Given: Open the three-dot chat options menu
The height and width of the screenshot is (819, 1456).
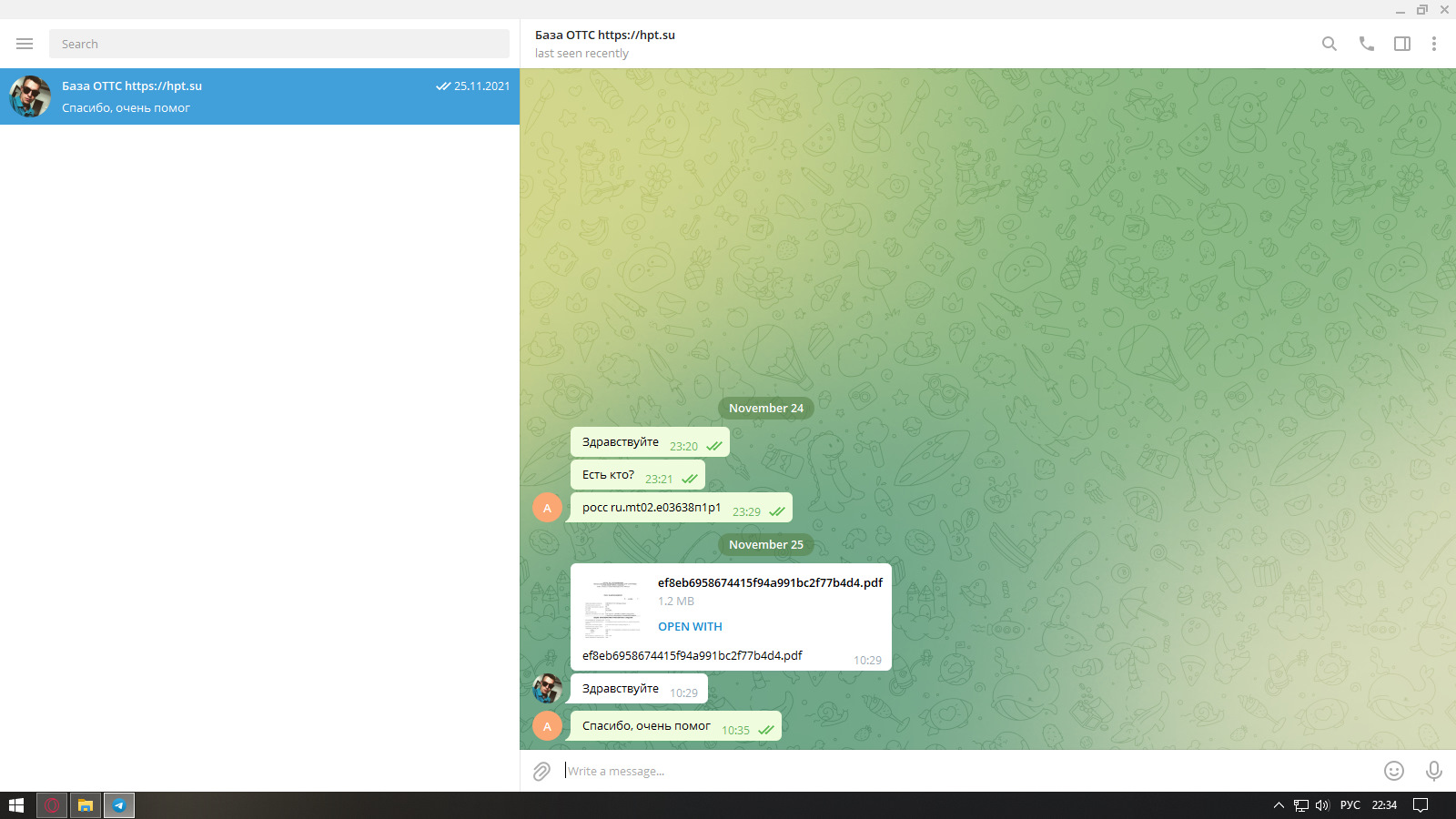Looking at the screenshot, I should [1434, 44].
